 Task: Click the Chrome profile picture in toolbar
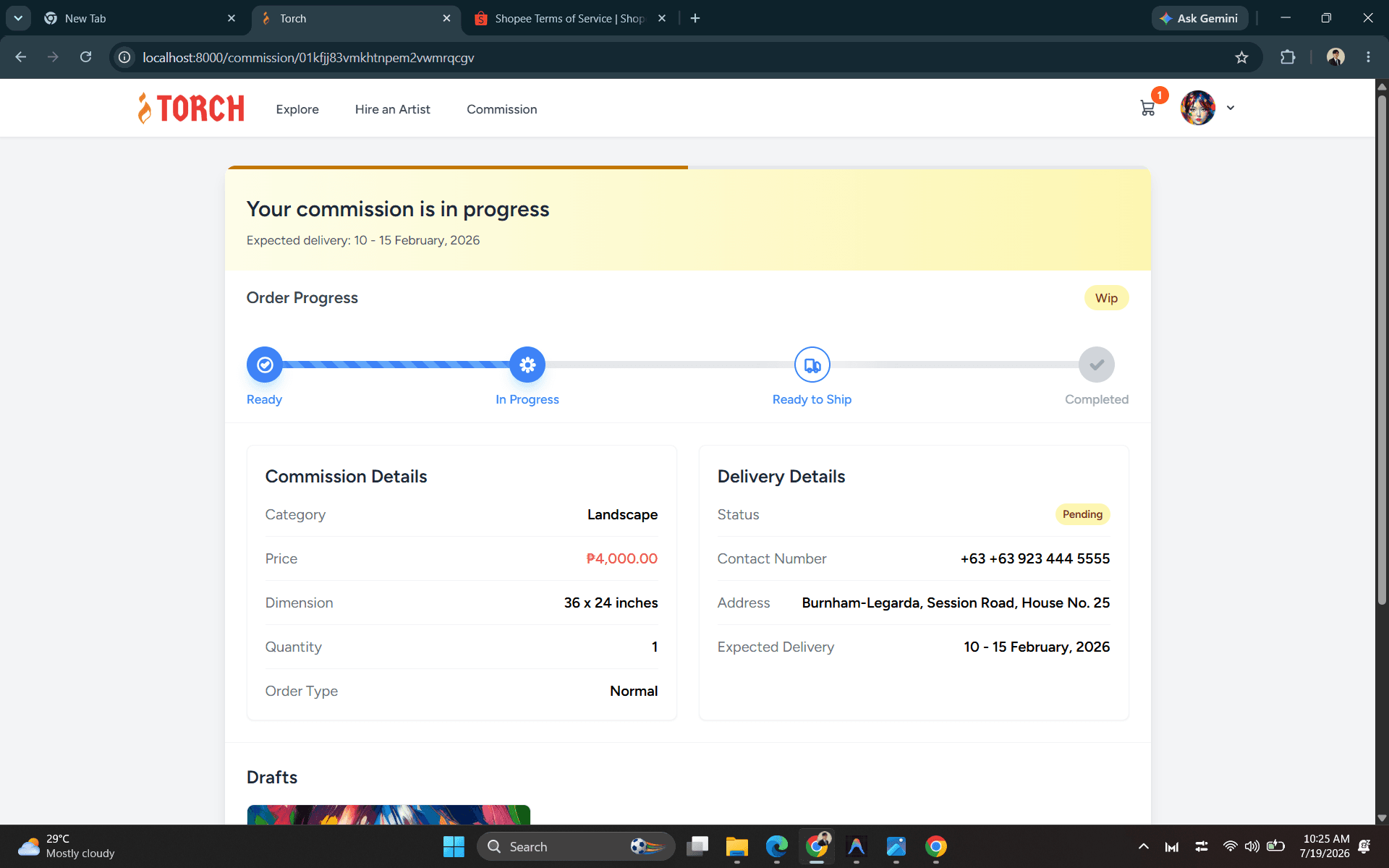point(1335,57)
